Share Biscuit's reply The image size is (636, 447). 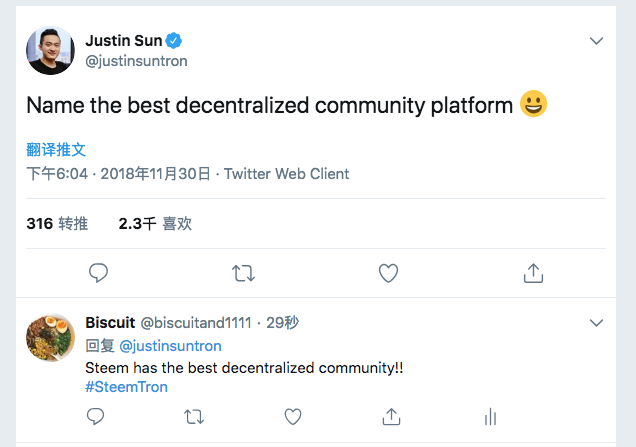click(x=391, y=417)
